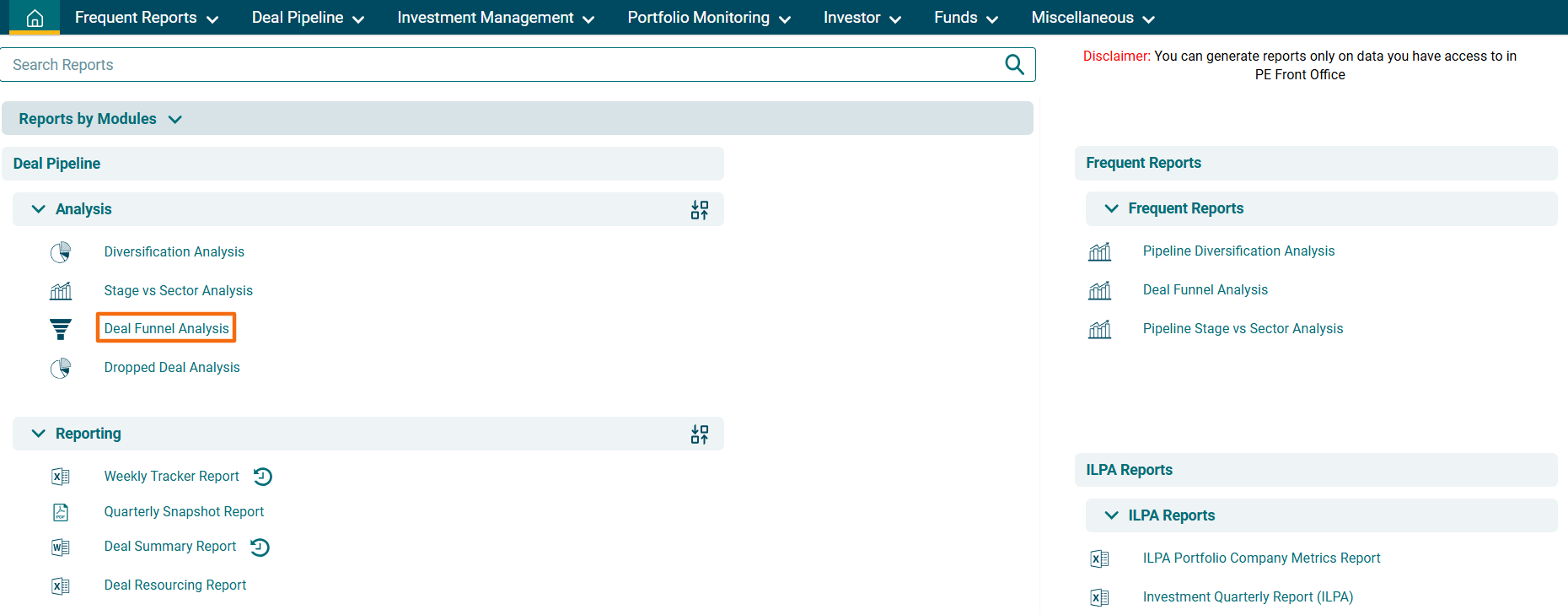Click the Home icon in navigation bar
The image size is (1568, 615).
[x=35, y=18]
